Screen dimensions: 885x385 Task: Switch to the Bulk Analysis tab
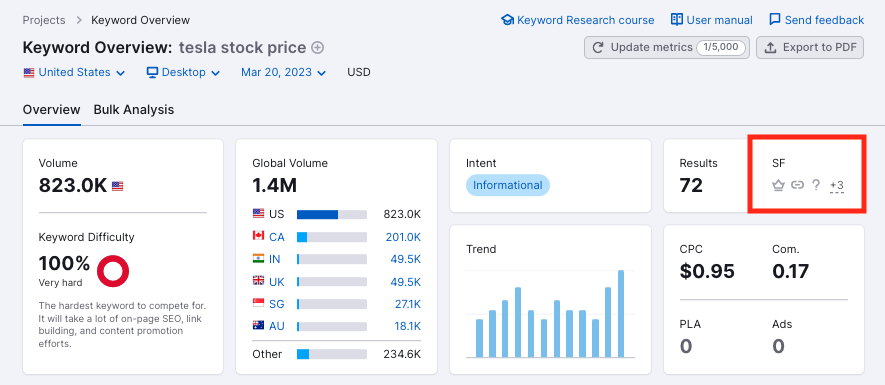tap(134, 110)
